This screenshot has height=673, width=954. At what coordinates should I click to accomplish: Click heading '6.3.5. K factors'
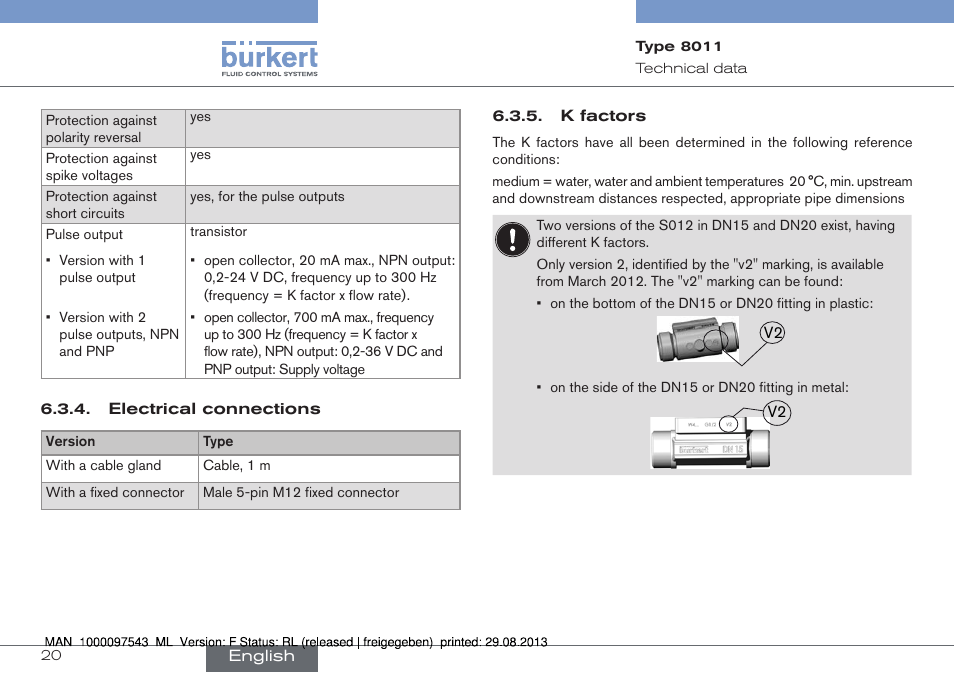pos(569,116)
